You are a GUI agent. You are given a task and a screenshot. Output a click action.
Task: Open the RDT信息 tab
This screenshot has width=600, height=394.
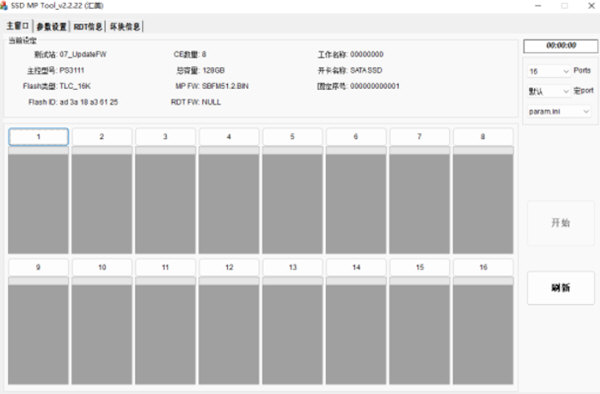(88, 26)
